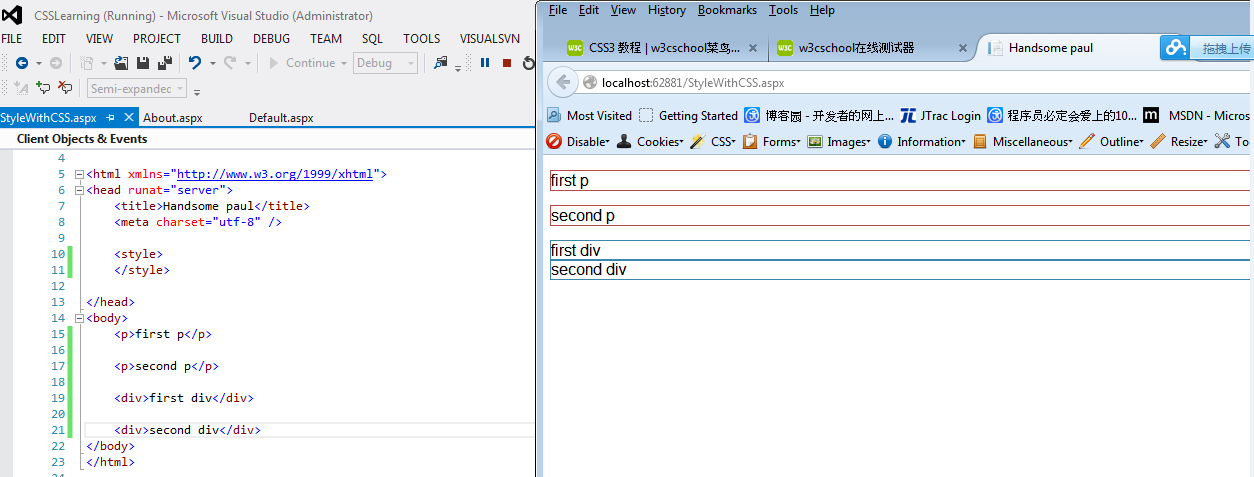Open the VISUALSVN menu
Viewport: 1254px width, 477px height.
[x=490, y=39]
